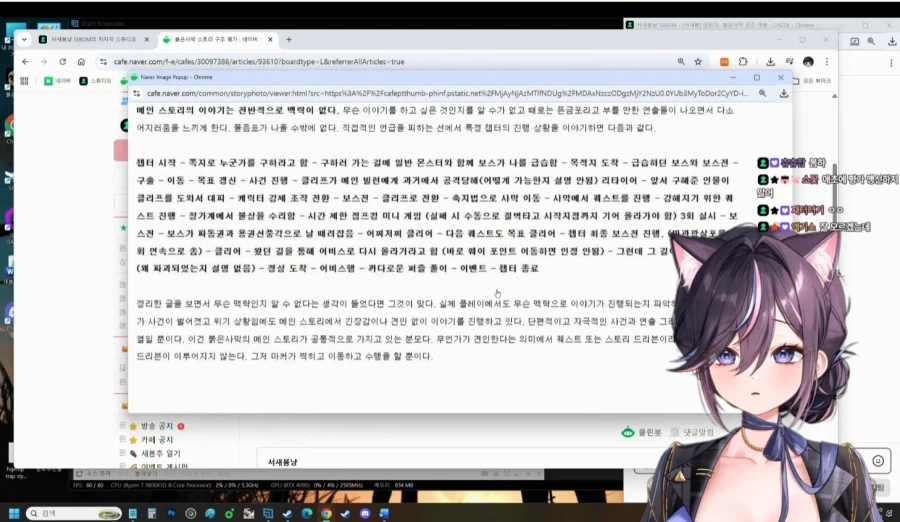The width and height of the screenshot is (900, 522).
Task: Click the 소스 추가 button in XSplit
Action: [93, 474]
